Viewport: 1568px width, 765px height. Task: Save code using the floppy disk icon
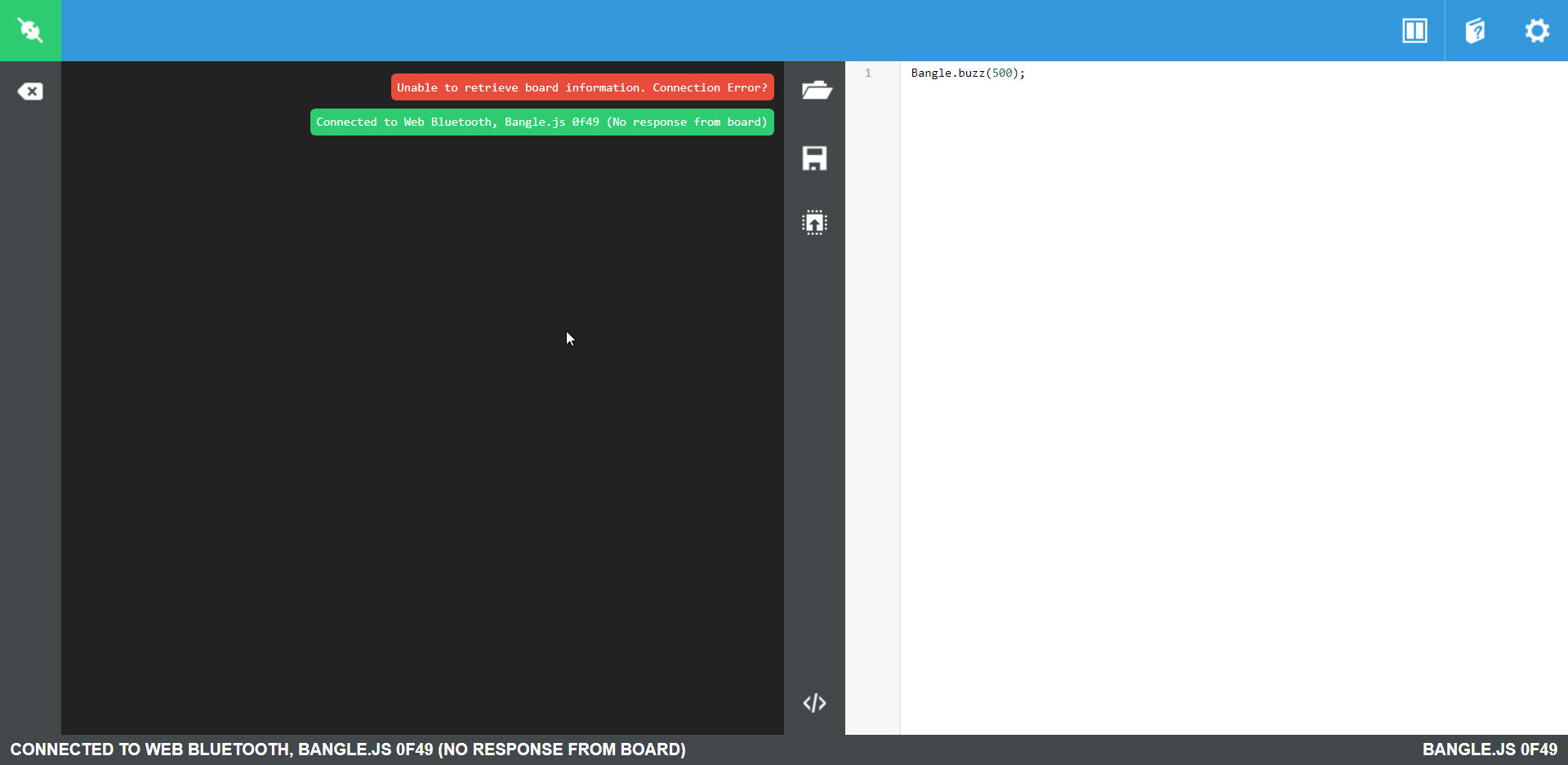pyautogui.click(x=814, y=158)
